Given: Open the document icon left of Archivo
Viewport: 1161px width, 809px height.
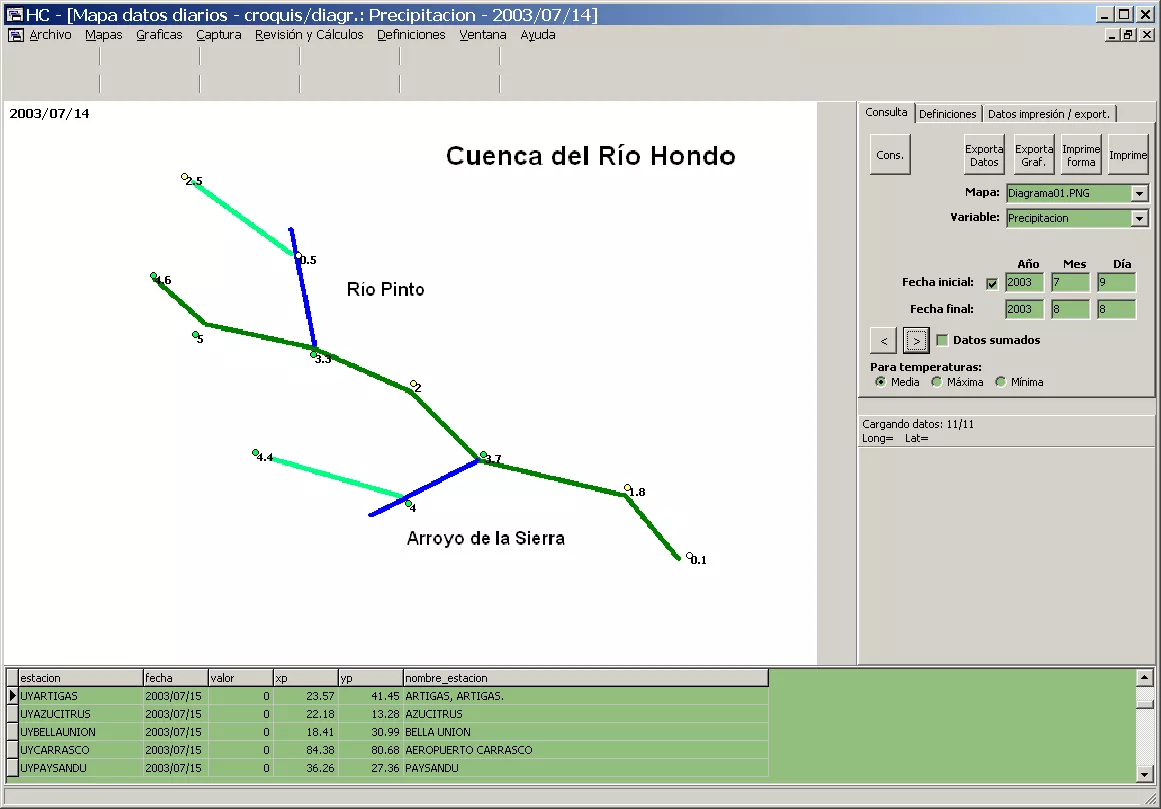Looking at the screenshot, I should pyautogui.click(x=16, y=35).
